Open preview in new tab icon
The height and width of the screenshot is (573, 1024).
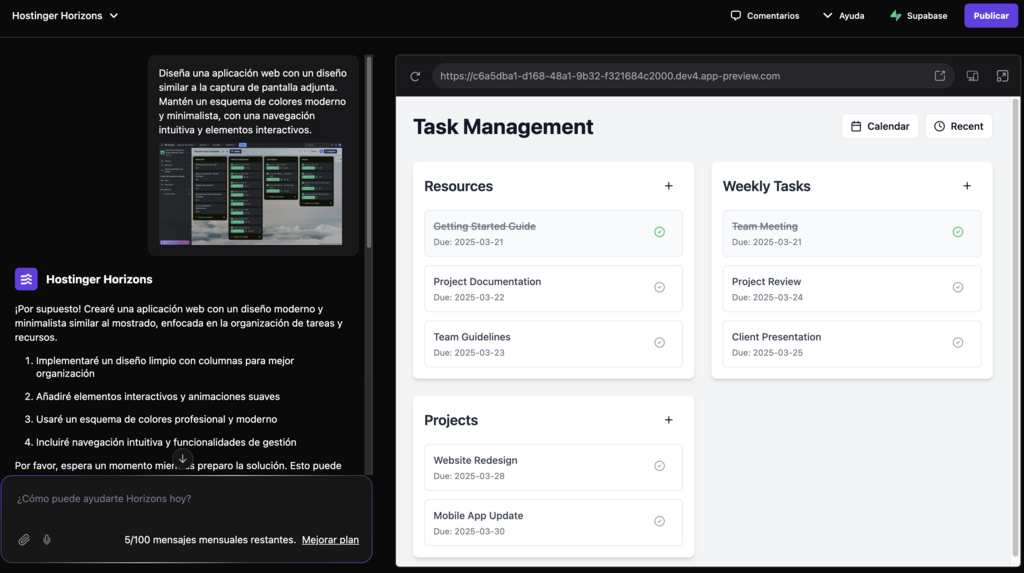[x=940, y=76]
